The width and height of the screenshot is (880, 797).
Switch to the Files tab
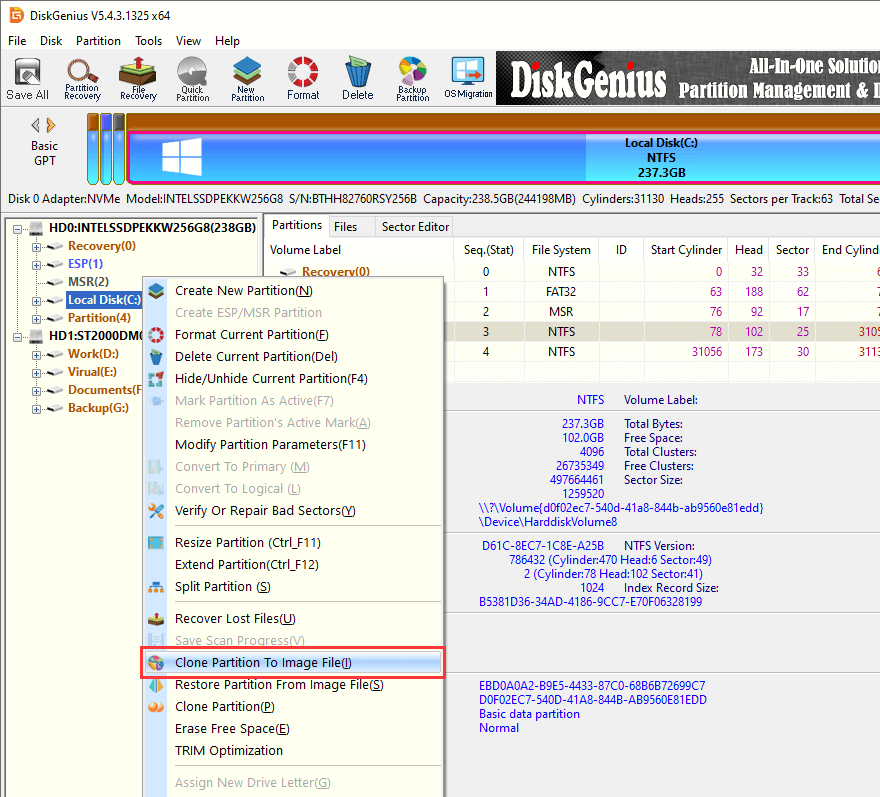[x=346, y=227]
